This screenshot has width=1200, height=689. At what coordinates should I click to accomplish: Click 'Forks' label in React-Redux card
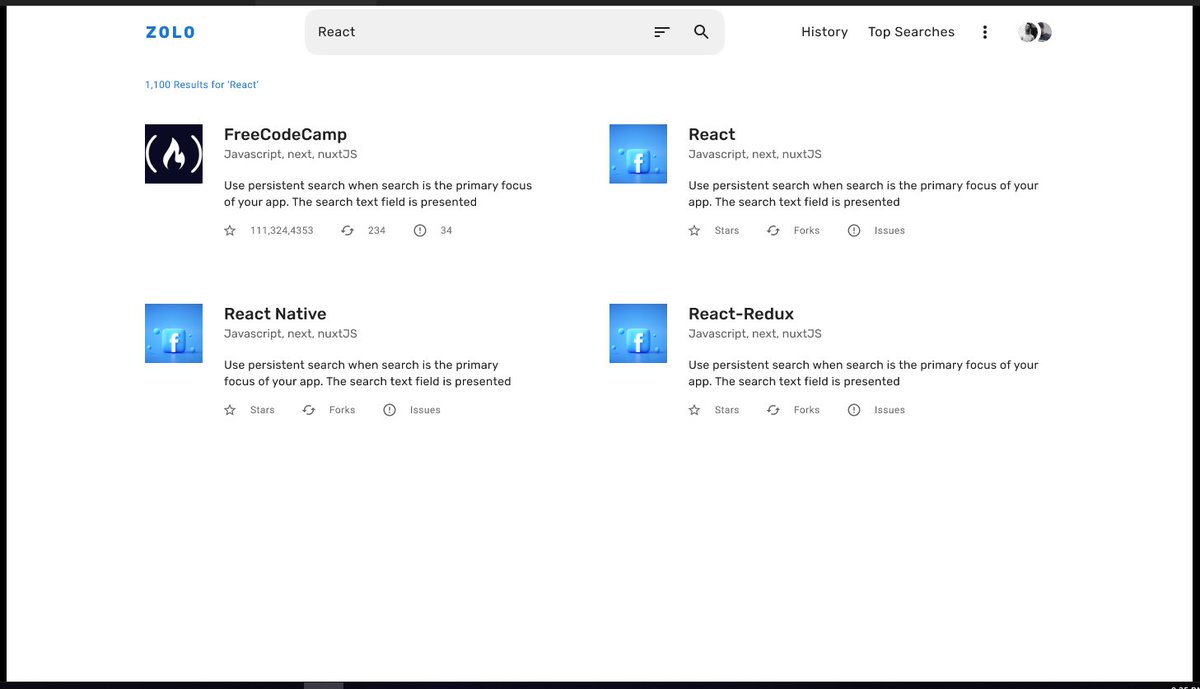coord(807,410)
